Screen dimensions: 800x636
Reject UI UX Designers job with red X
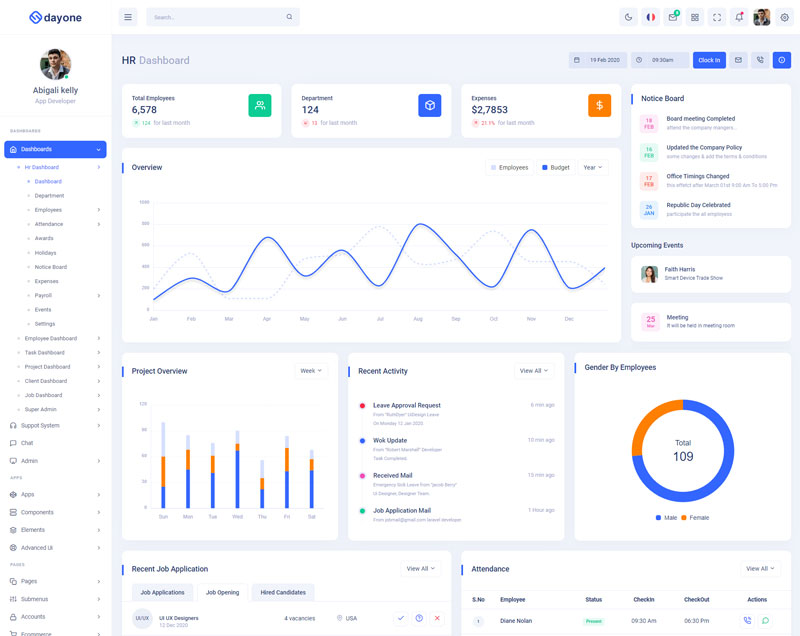pos(437,618)
